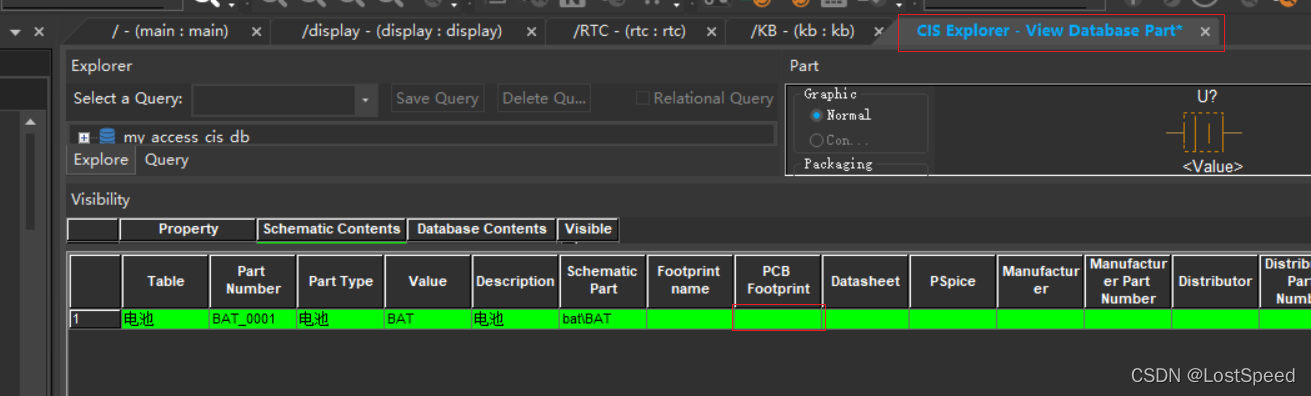The height and width of the screenshot is (396, 1311).
Task: Close the left docked panel
Action: point(39,32)
